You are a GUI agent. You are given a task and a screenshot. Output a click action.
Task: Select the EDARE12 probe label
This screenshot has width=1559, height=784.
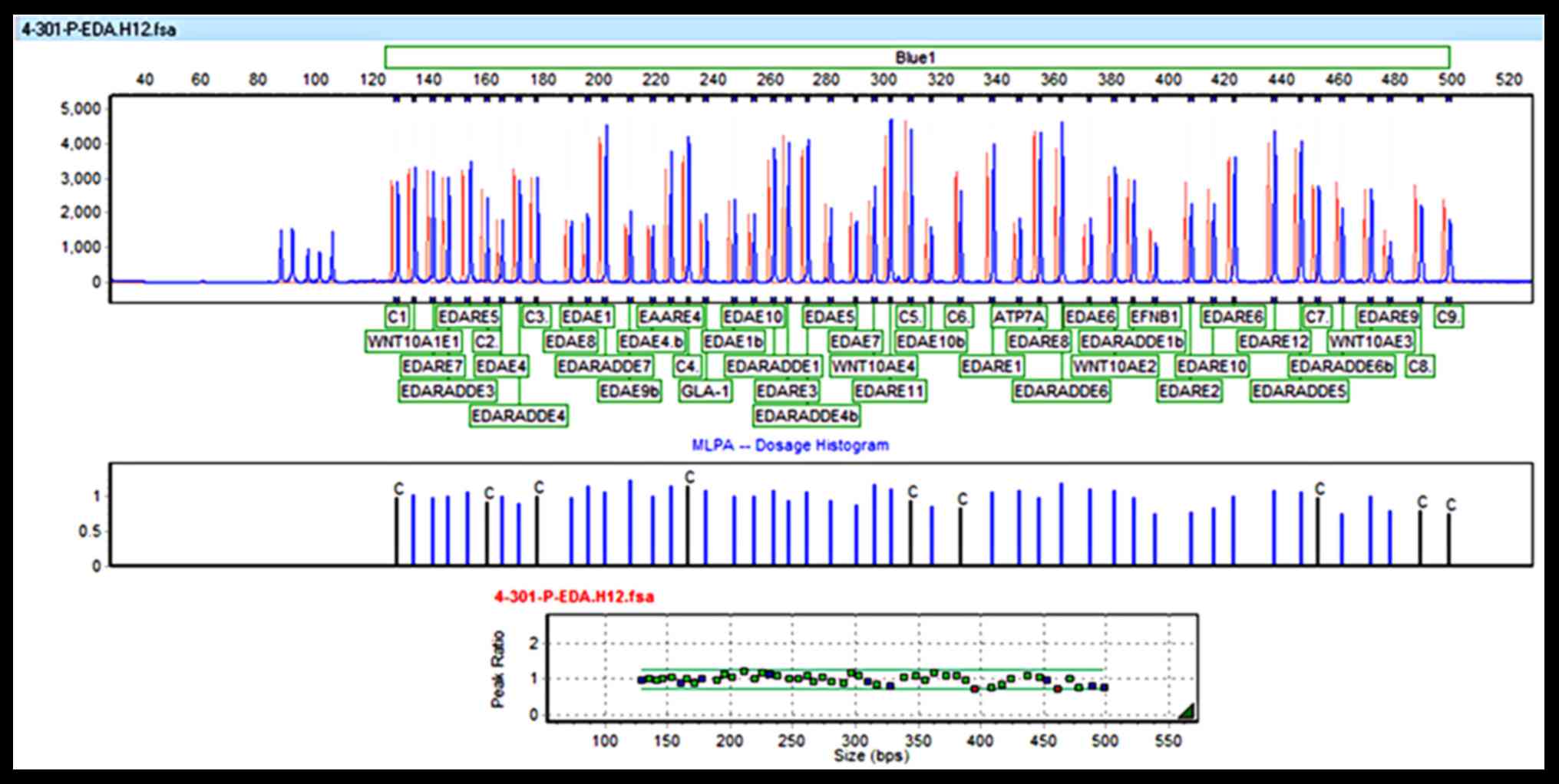[x=1273, y=341]
